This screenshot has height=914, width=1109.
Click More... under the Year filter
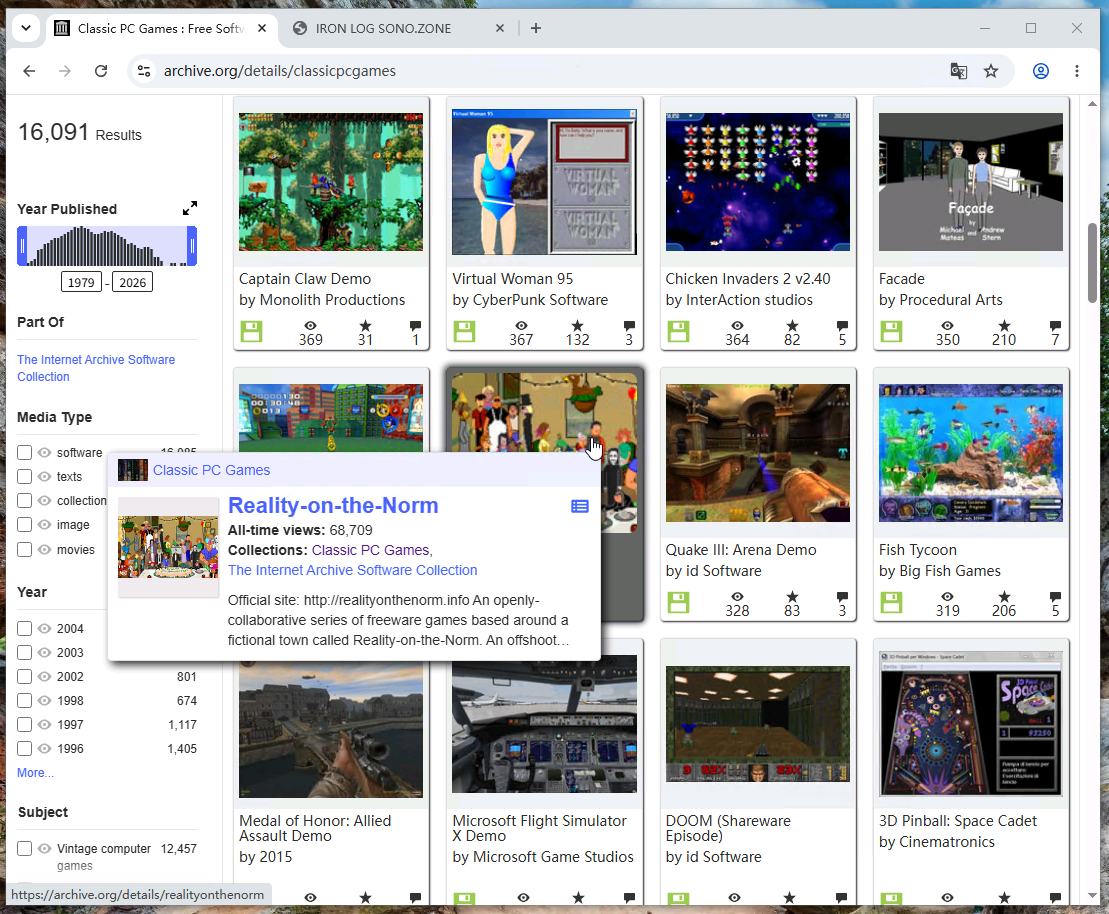coord(35,773)
